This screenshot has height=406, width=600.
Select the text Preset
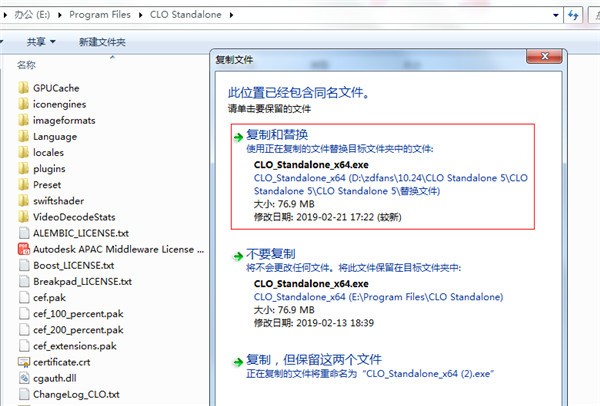tap(47, 185)
